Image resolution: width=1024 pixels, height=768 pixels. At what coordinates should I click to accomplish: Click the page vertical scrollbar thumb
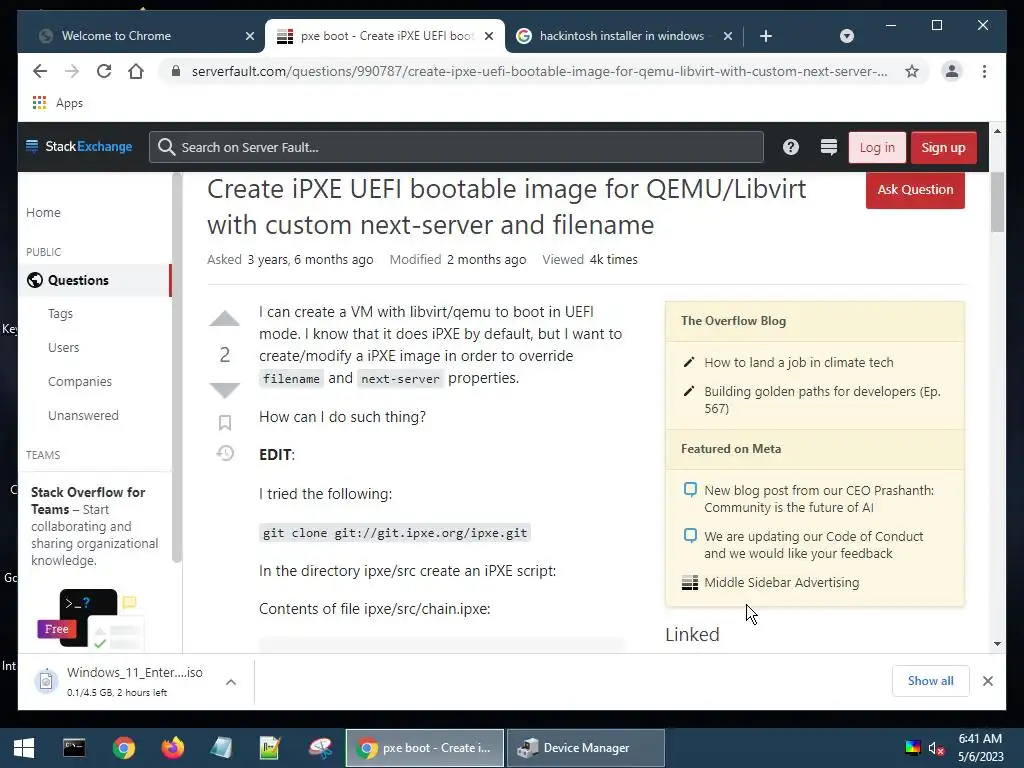pyautogui.click(x=997, y=202)
